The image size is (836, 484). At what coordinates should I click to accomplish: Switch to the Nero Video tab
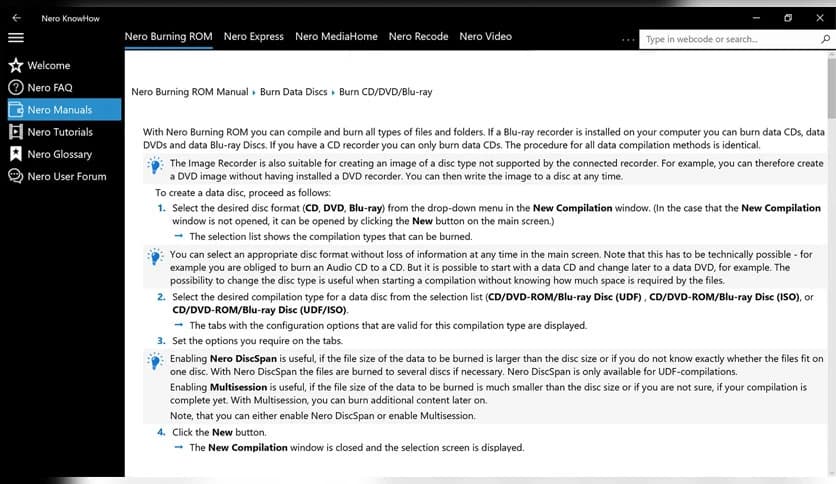pos(486,37)
